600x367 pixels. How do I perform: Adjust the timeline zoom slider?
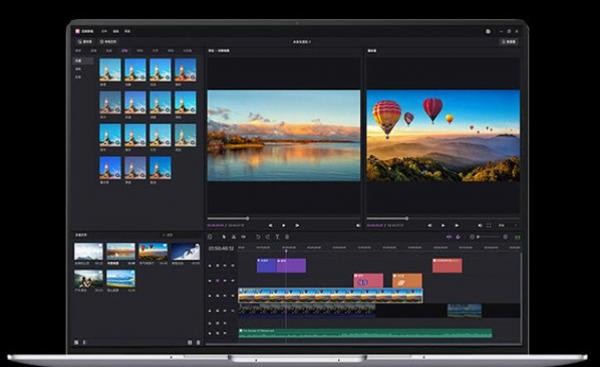coord(489,237)
